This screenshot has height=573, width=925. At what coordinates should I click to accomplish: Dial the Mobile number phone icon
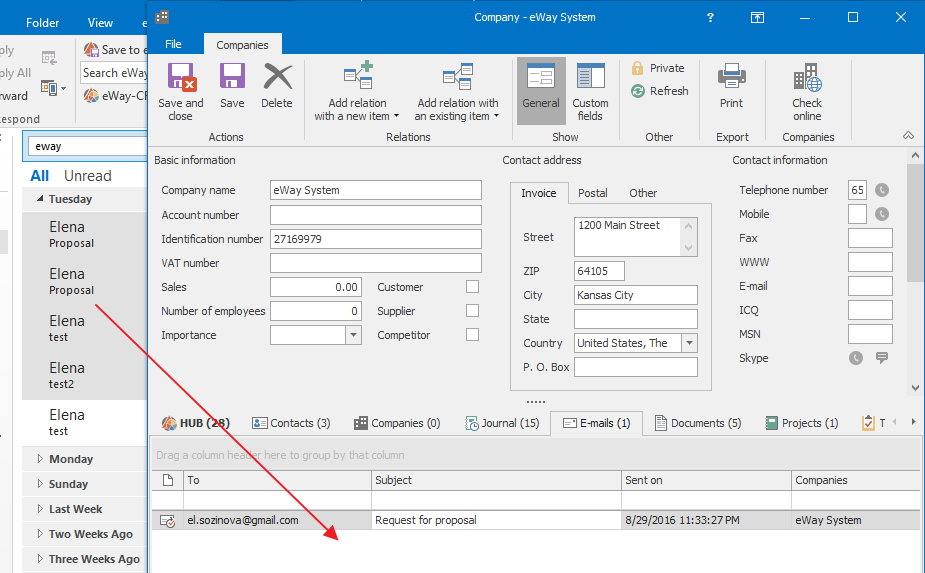(881, 214)
